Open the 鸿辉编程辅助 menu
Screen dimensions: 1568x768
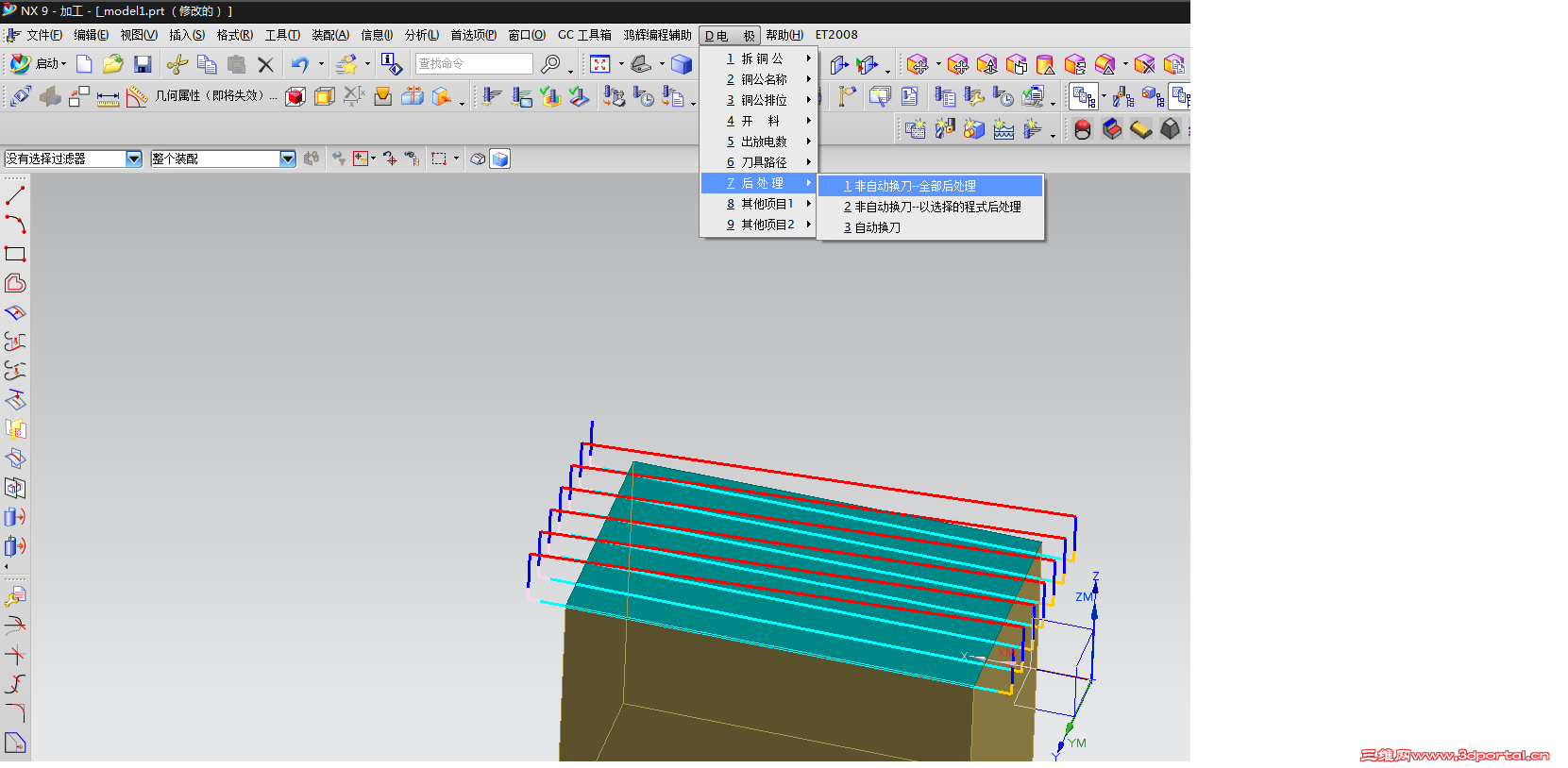657,35
